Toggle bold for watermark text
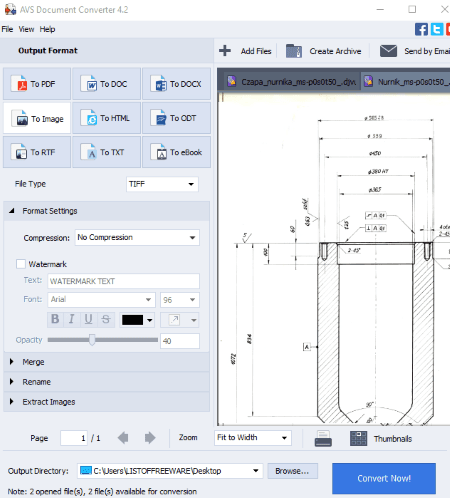 55,319
